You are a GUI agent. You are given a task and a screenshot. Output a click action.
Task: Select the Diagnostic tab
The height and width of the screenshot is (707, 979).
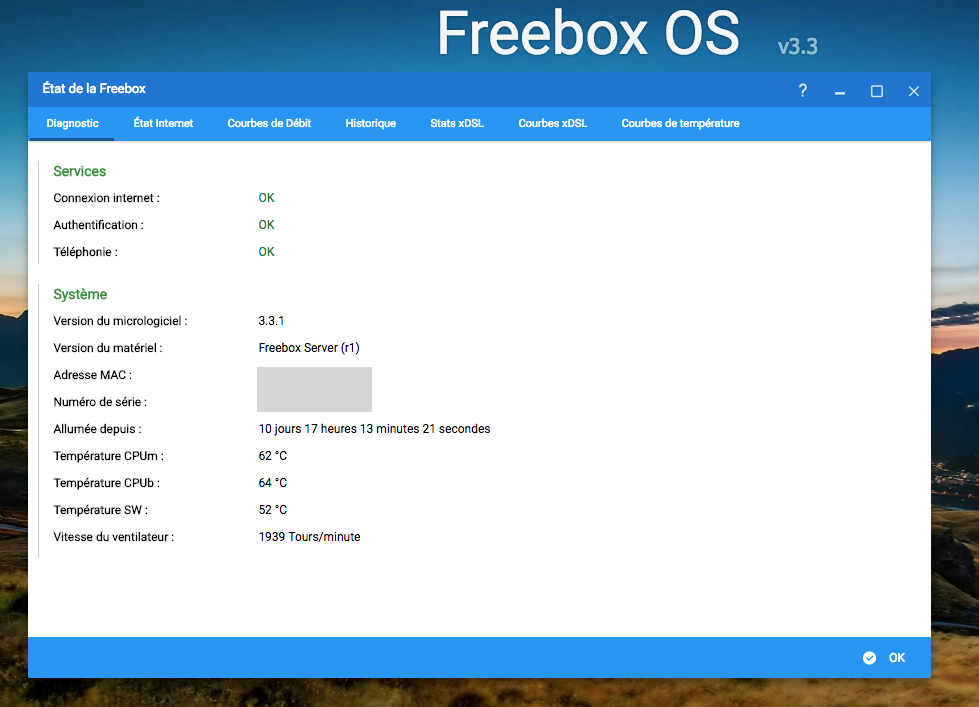tap(72, 123)
